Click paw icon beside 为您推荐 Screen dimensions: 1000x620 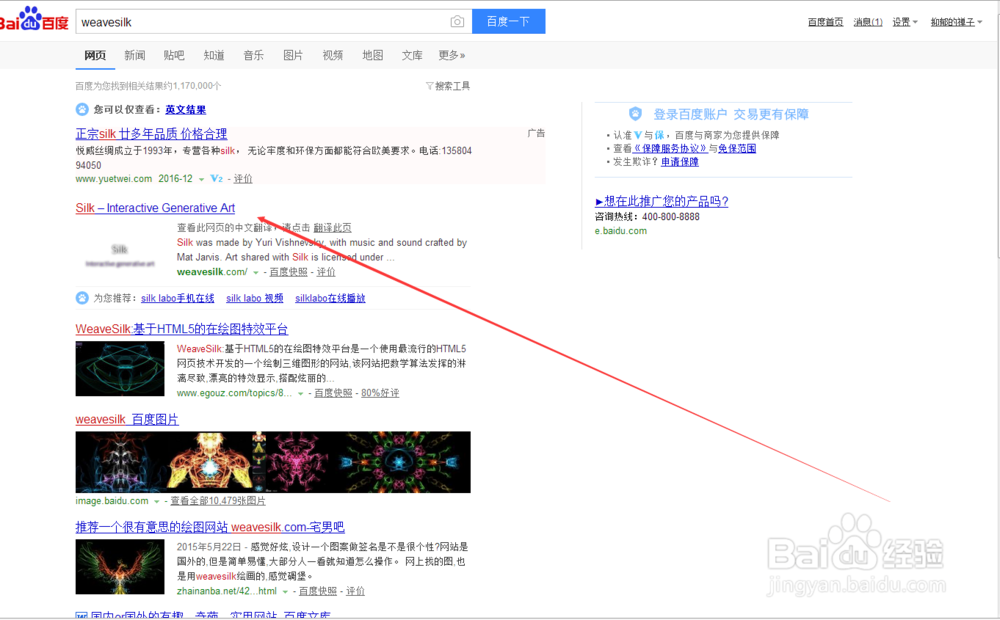(x=82, y=298)
